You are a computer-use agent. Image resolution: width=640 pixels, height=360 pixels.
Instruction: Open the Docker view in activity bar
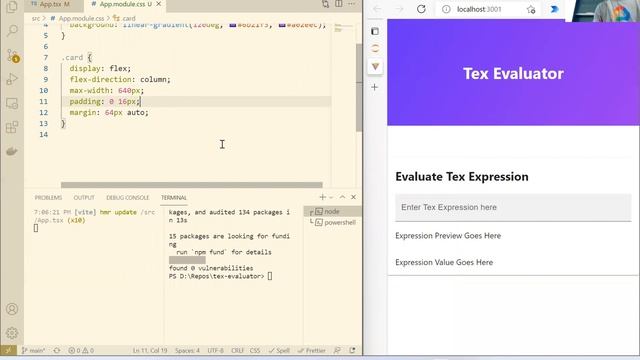[x=12, y=151]
